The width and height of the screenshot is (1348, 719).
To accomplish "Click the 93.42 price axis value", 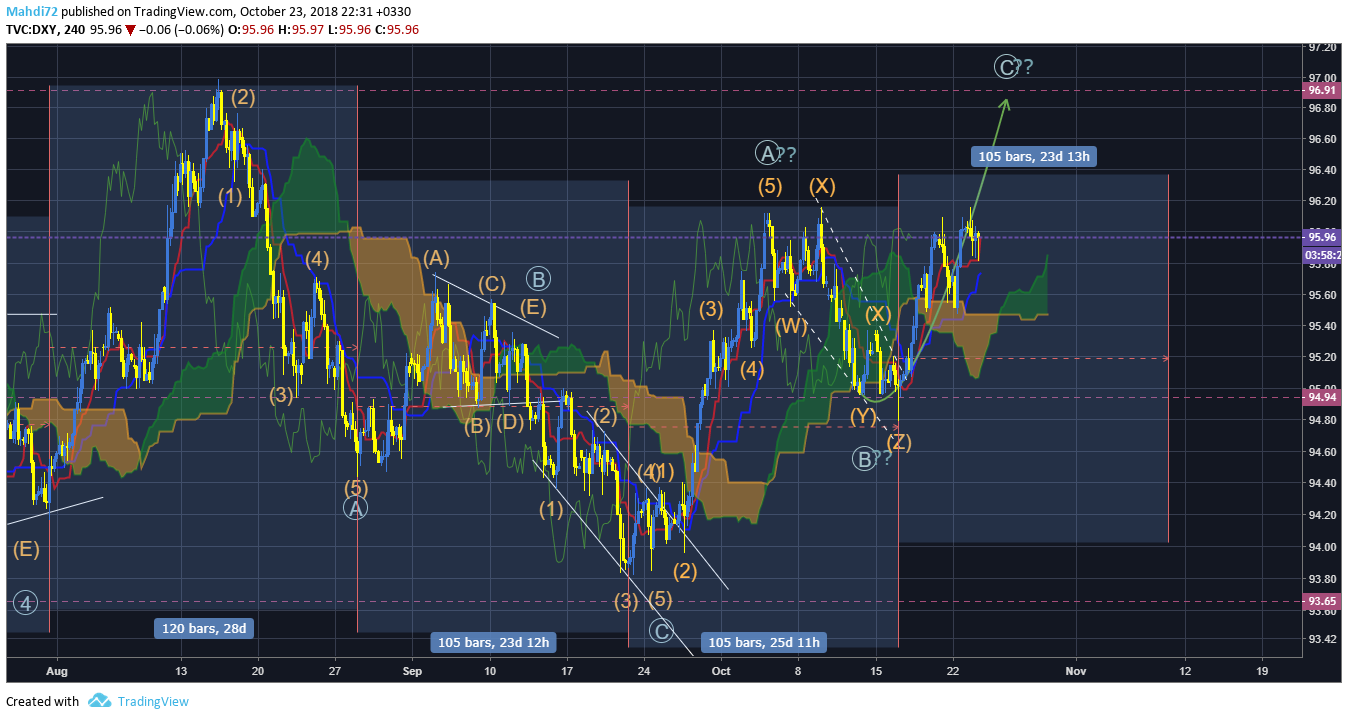I will [1321, 639].
